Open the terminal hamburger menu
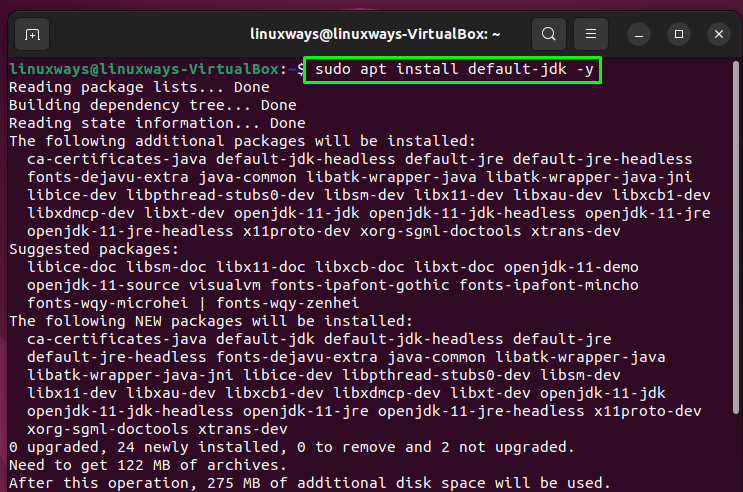Image resolution: width=743 pixels, height=492 pixels. pos(590,34)
